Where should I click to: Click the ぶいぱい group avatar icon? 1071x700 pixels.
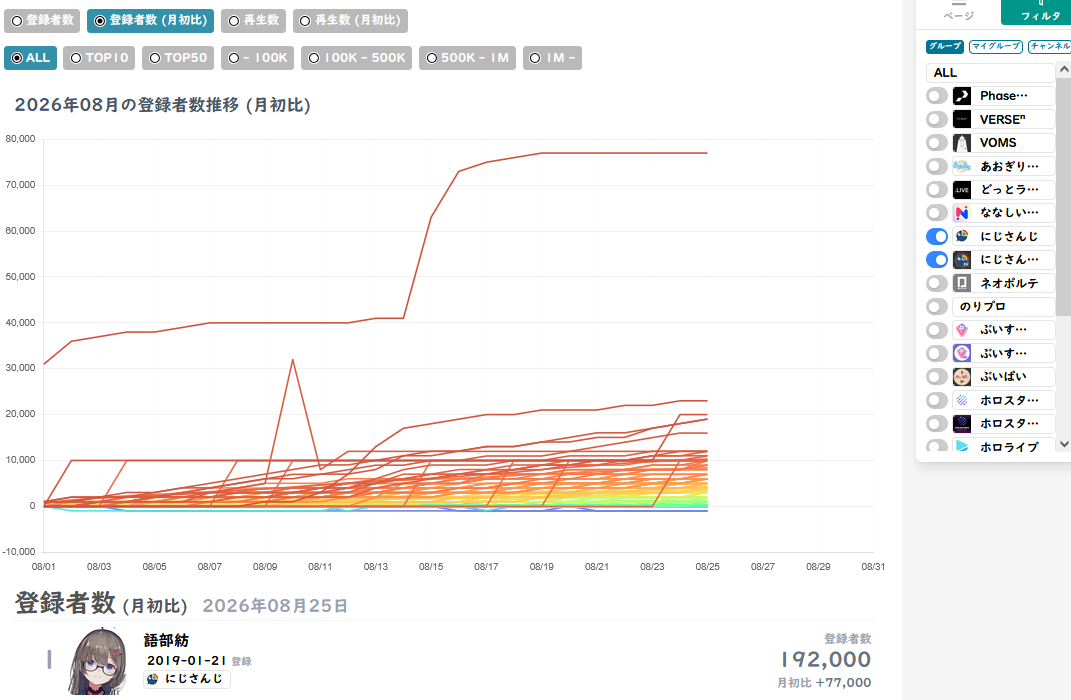tap(962, 377)
